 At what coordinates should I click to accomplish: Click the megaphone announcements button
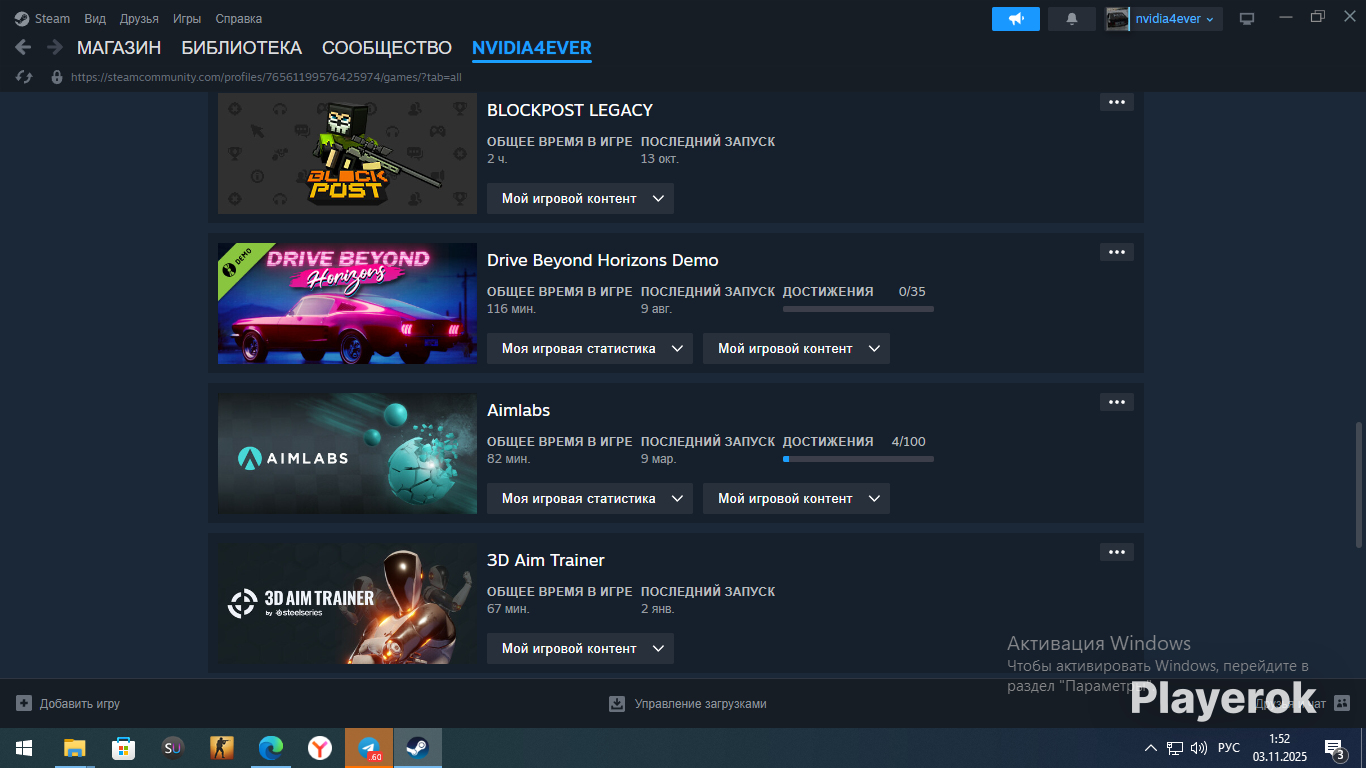[1016, 19]
